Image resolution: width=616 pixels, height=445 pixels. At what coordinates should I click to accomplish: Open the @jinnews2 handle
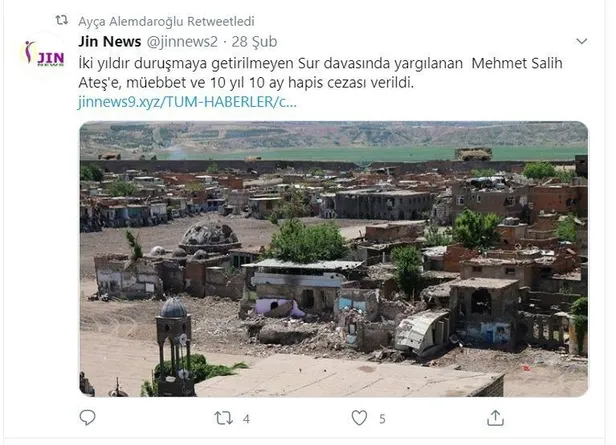[182, 42]
